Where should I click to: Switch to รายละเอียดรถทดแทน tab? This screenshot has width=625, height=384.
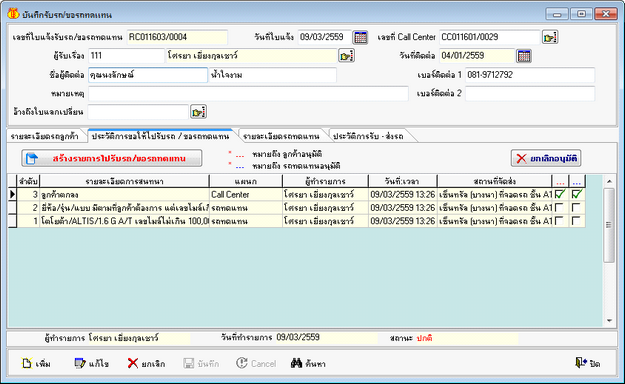tap(281, 136)
